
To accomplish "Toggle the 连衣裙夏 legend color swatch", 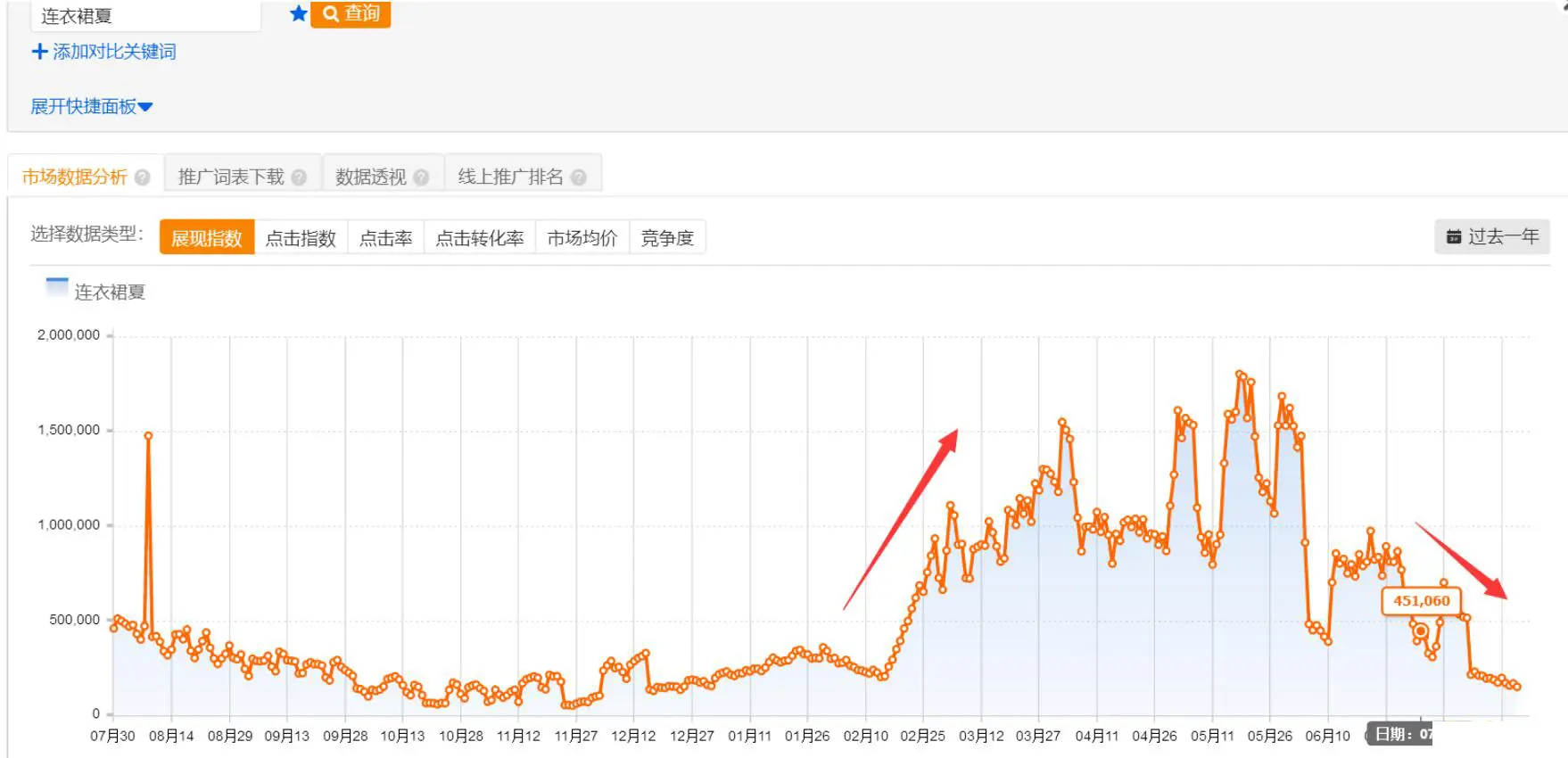I will (57, 287).
